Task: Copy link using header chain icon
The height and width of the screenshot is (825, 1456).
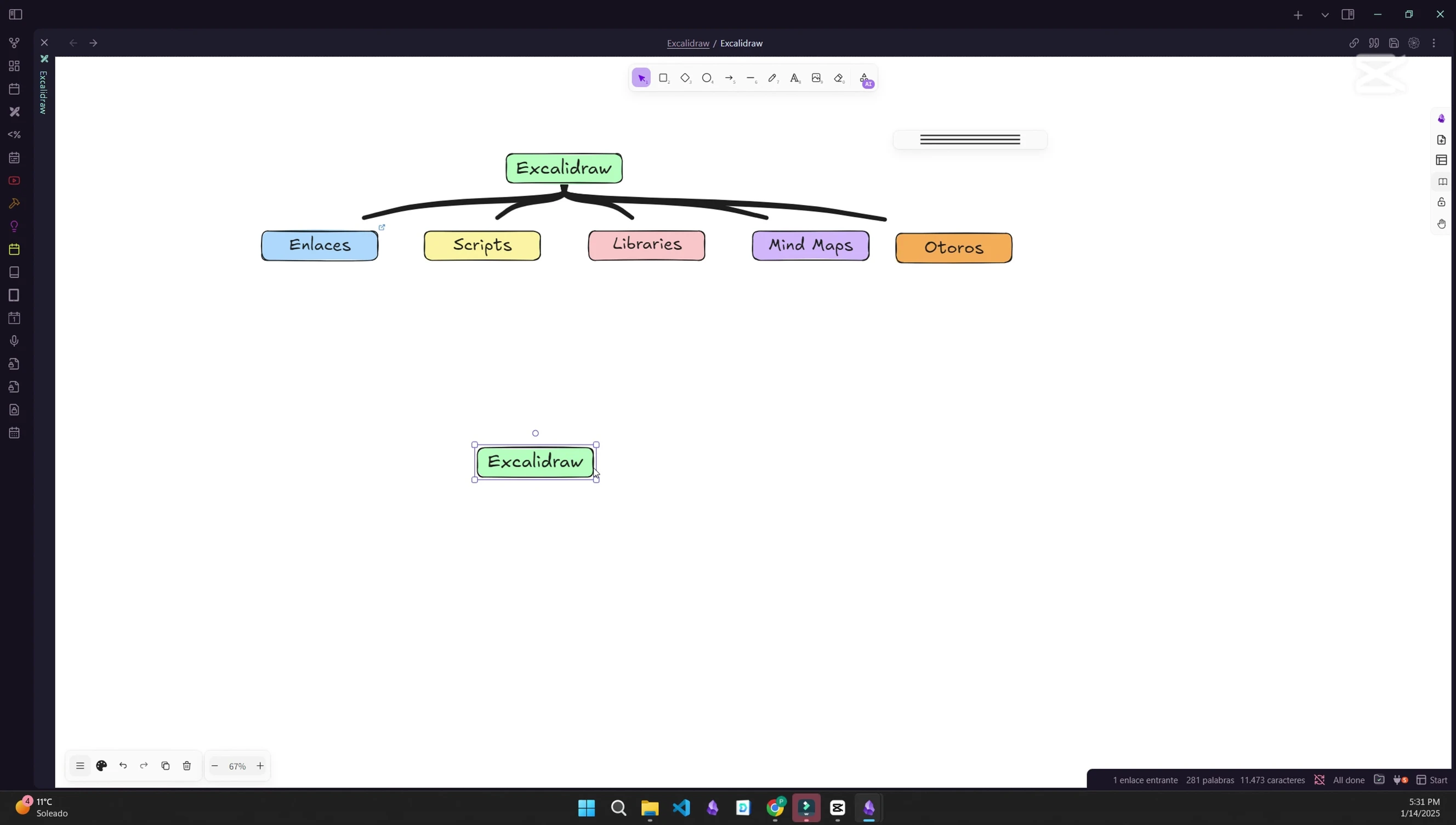Action: tap(1354, 43)
